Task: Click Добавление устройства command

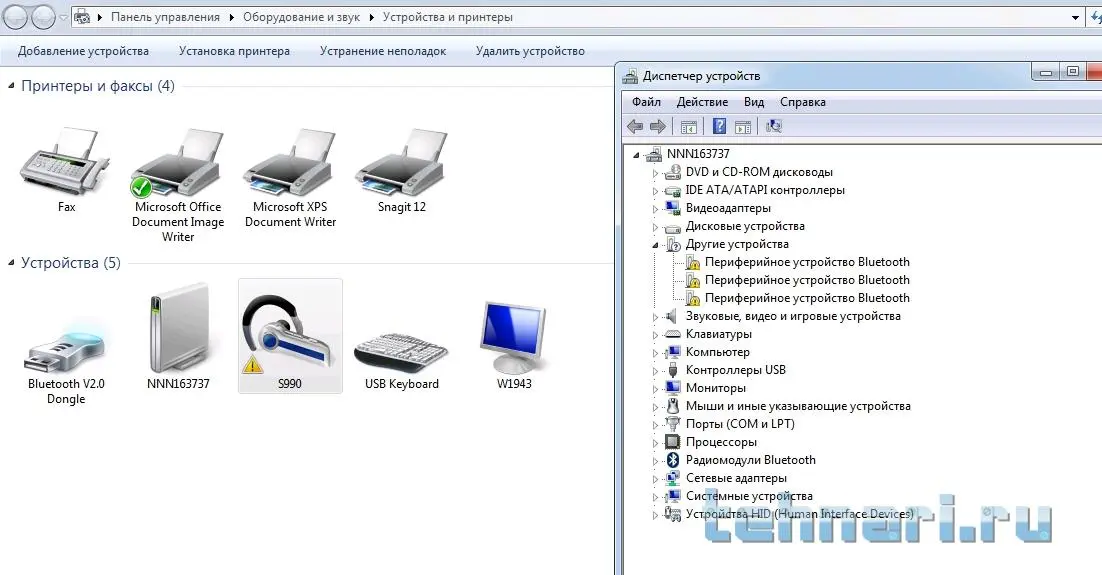Action: point(83,51)
